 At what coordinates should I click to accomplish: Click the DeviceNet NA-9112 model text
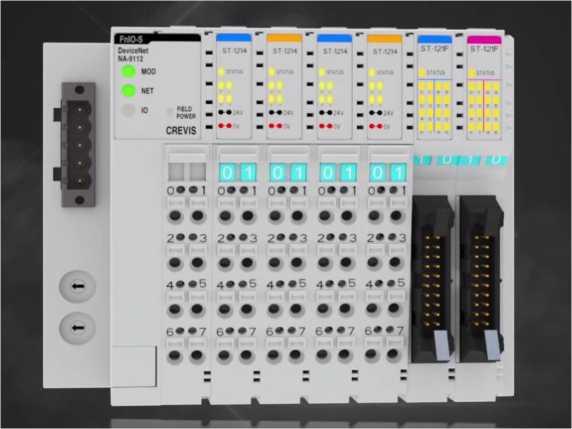[133, 55]
